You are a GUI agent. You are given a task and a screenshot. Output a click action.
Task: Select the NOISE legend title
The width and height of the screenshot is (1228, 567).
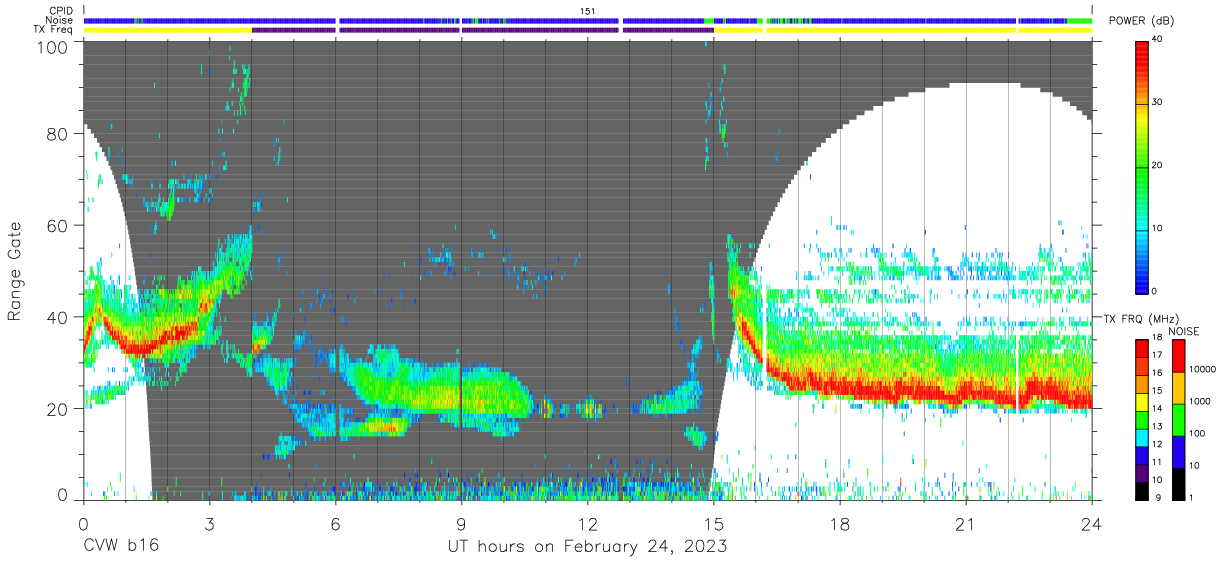[x=1184, y=331]
